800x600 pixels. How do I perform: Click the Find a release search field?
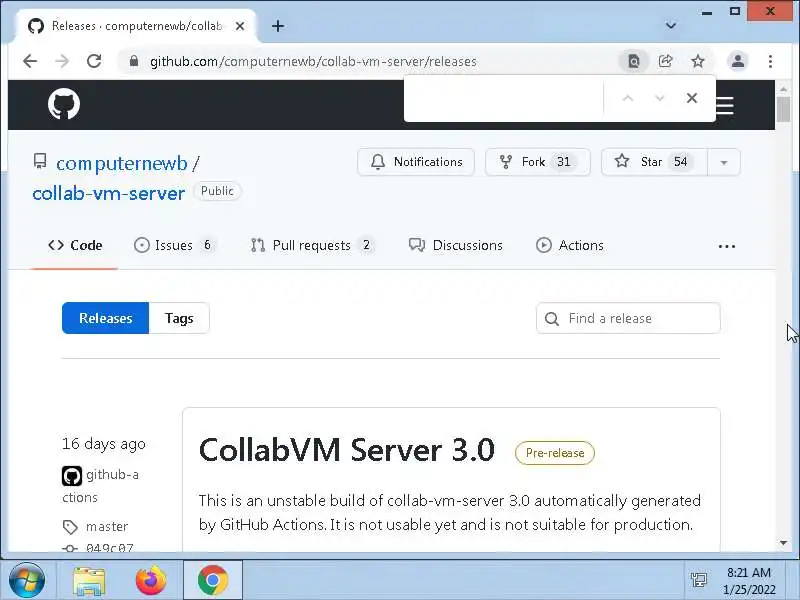[x=628, y=318]
